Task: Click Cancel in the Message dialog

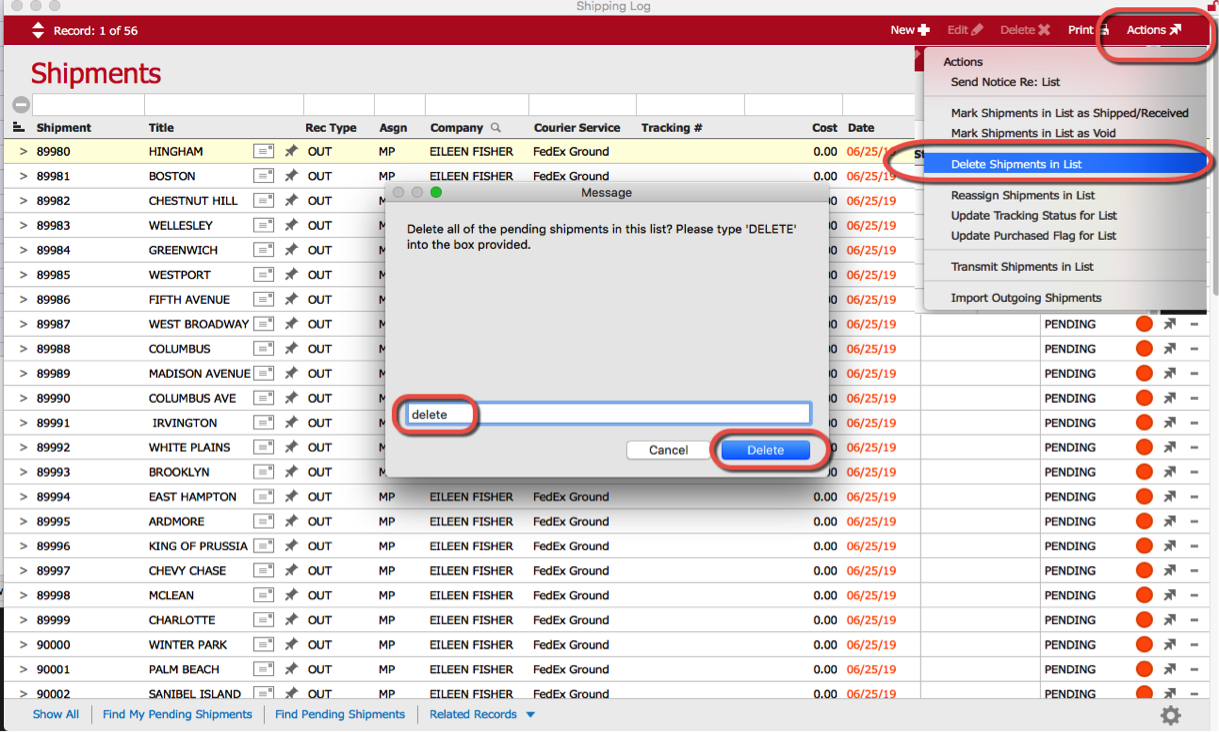Action: point(668,450)
